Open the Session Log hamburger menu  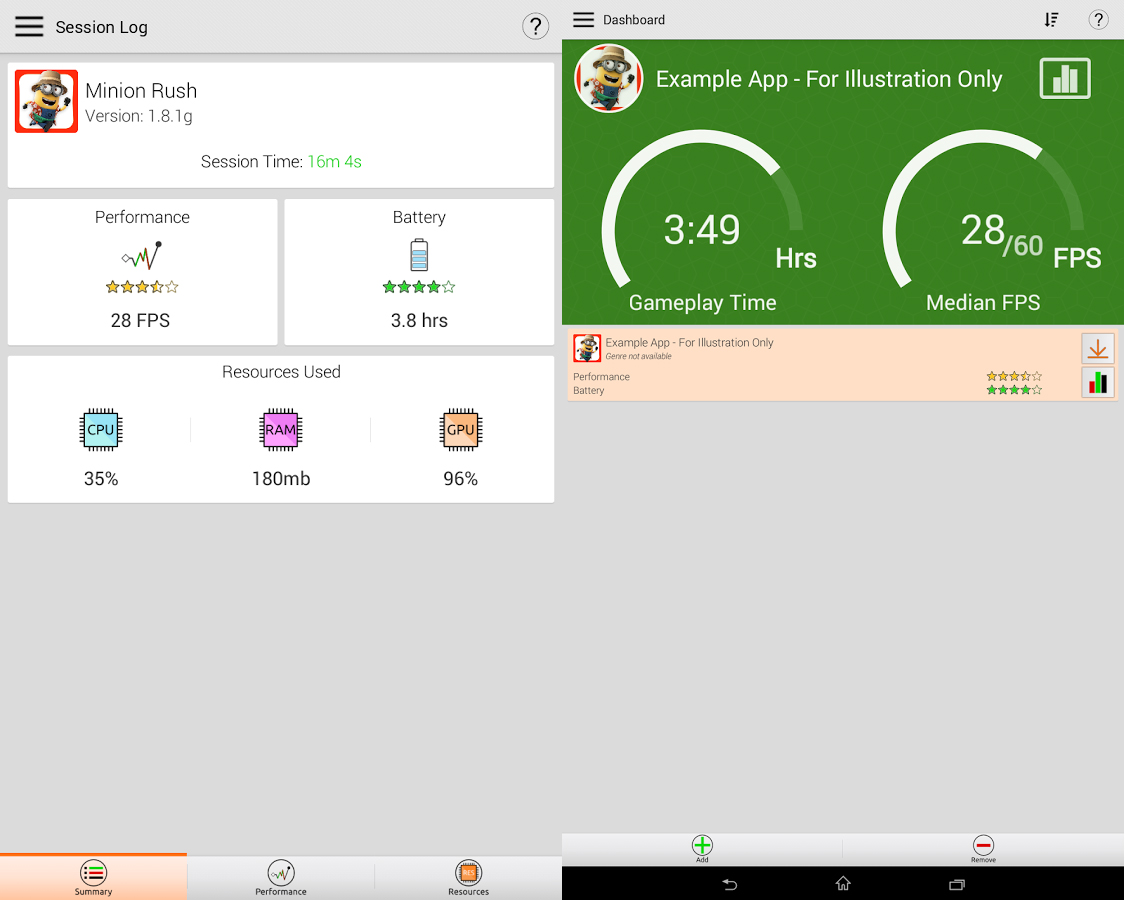pyautogui.click(x=29, y=27)
